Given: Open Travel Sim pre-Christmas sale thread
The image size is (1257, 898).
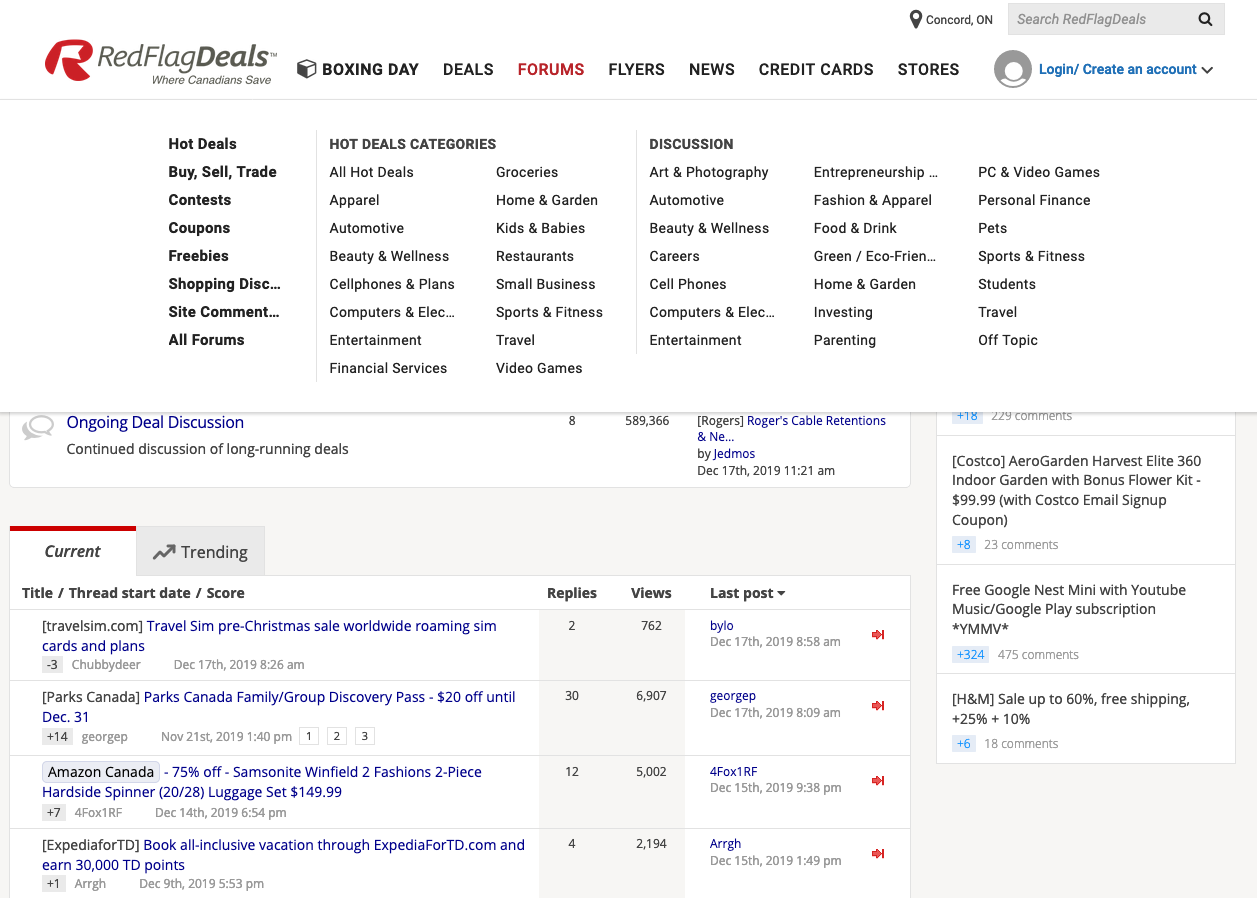Looking at the screenshot, I should coord(270,636).
